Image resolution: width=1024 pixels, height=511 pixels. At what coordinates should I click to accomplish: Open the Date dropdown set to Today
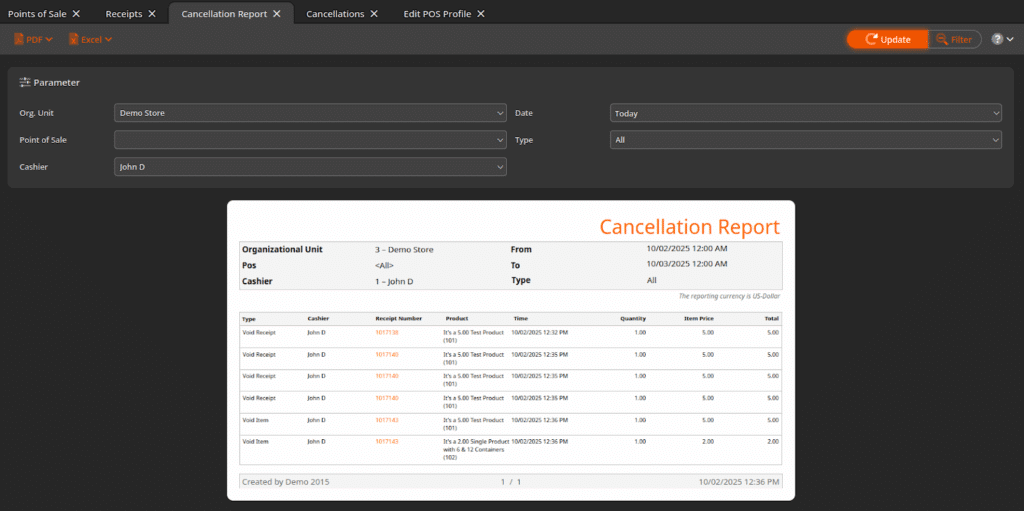tap(805, 113)
